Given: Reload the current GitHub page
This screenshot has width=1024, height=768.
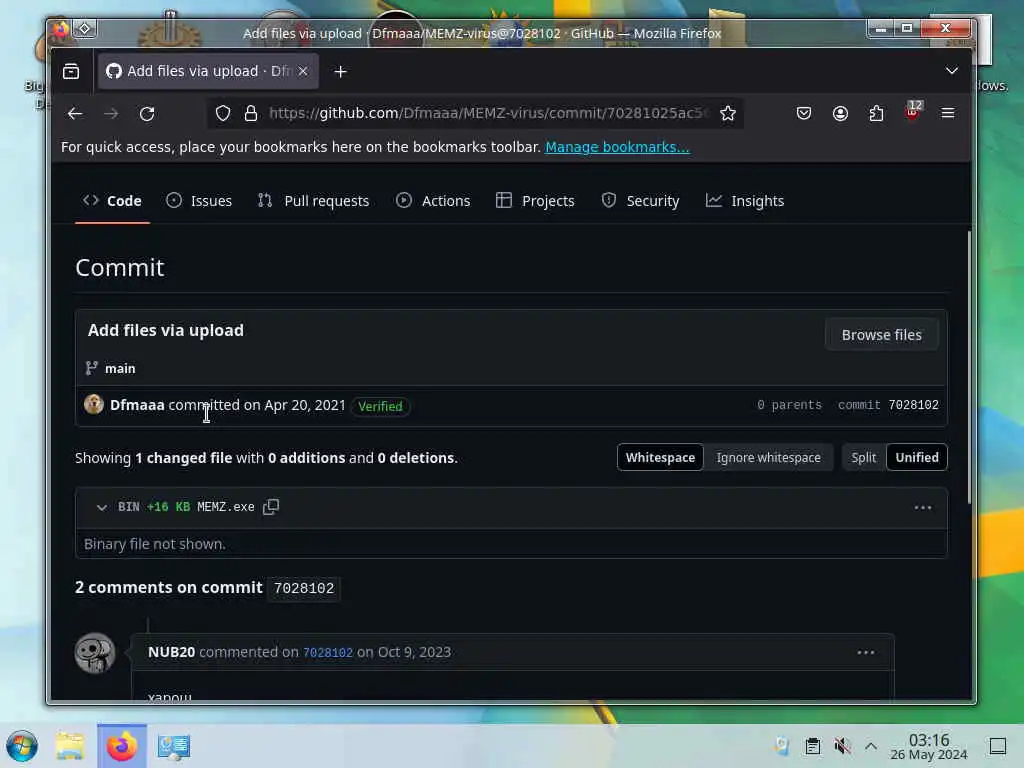Looking at the screenshot, I should click(148, 114).
